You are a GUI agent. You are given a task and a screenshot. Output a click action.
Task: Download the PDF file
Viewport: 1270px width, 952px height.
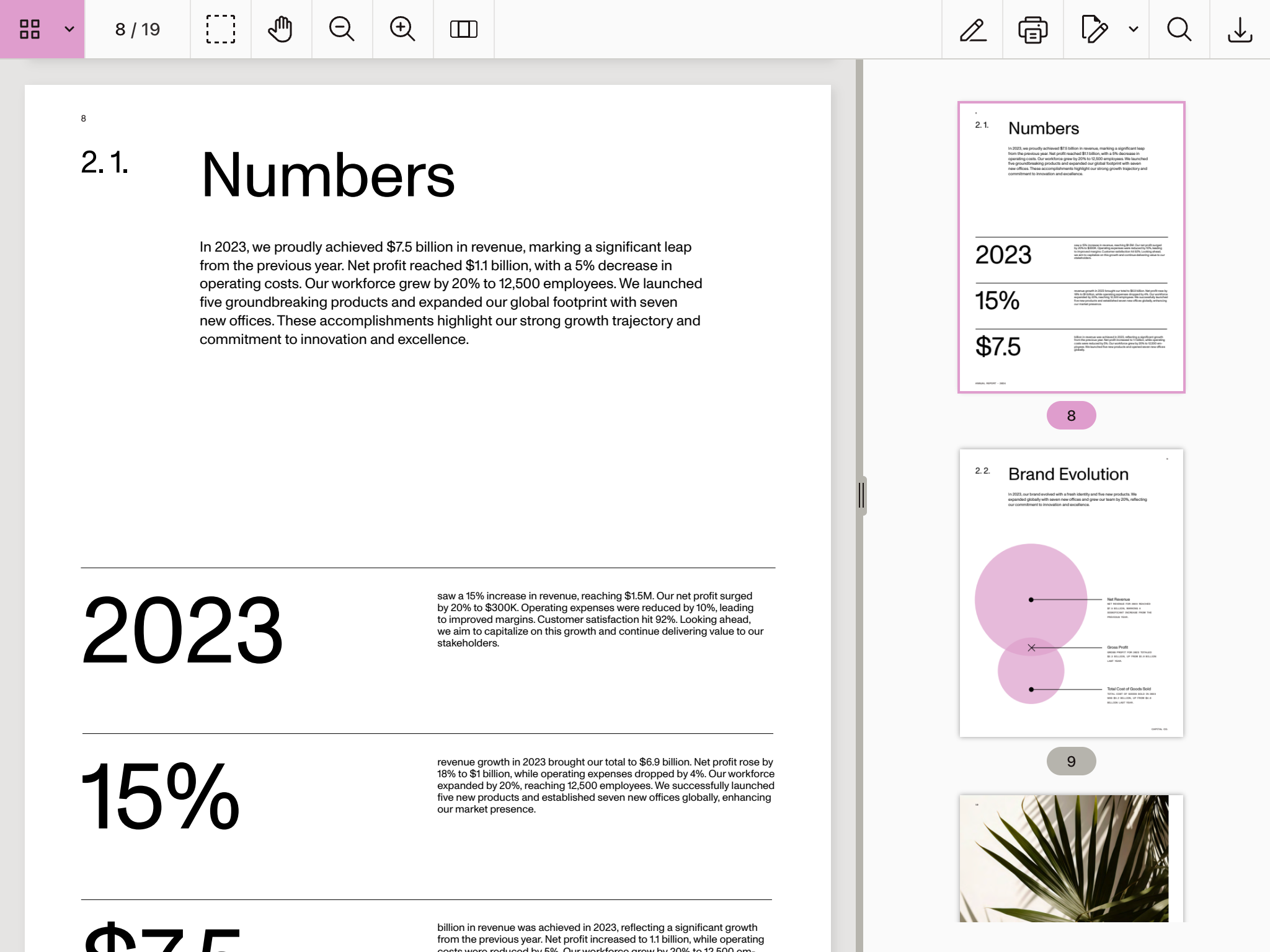[1240, 29]
